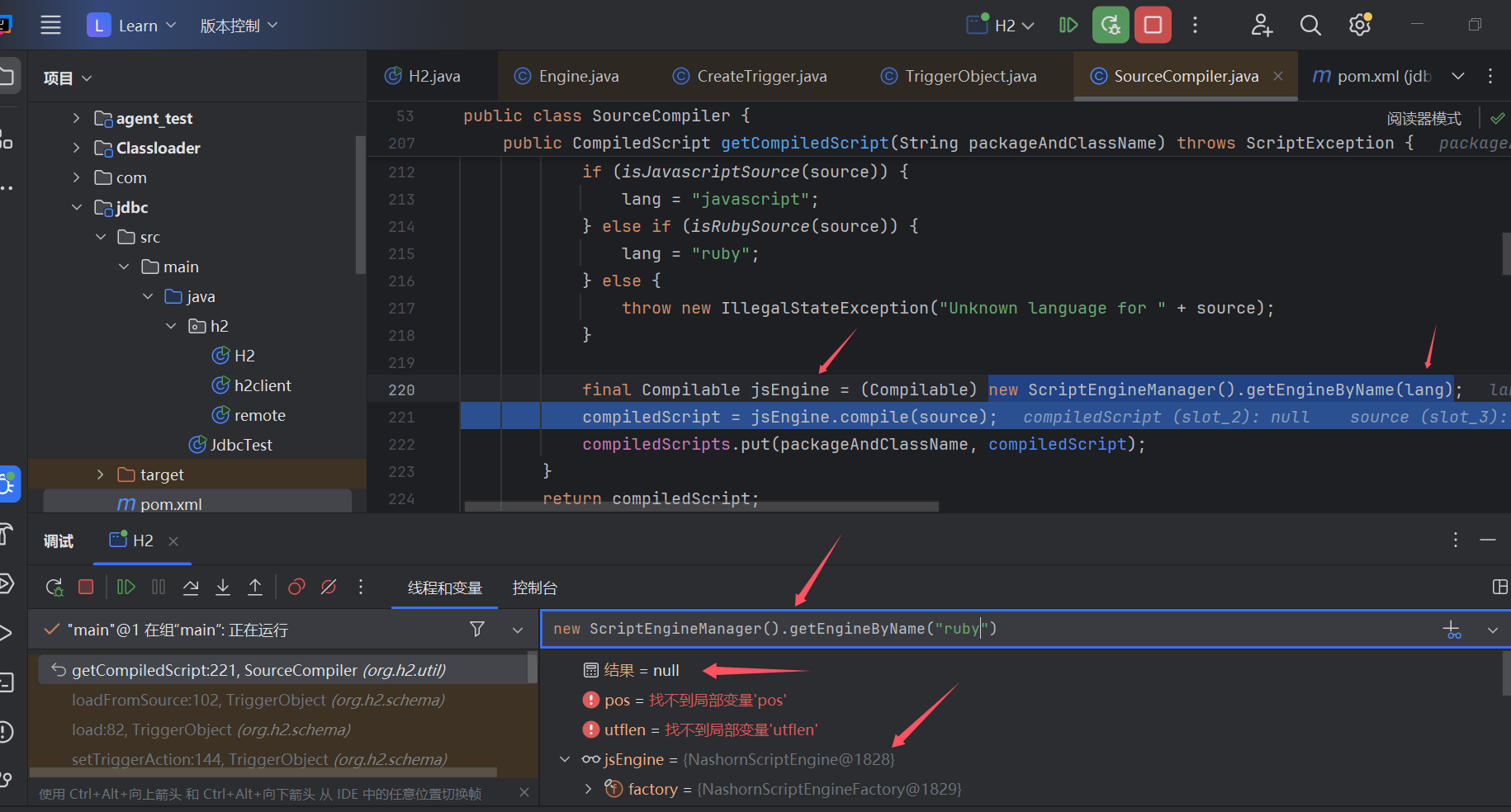The width and height of the screenshot is (1511, 812).
Task: Open the Learn project dropdown
Action: click(x=132, y=26)
